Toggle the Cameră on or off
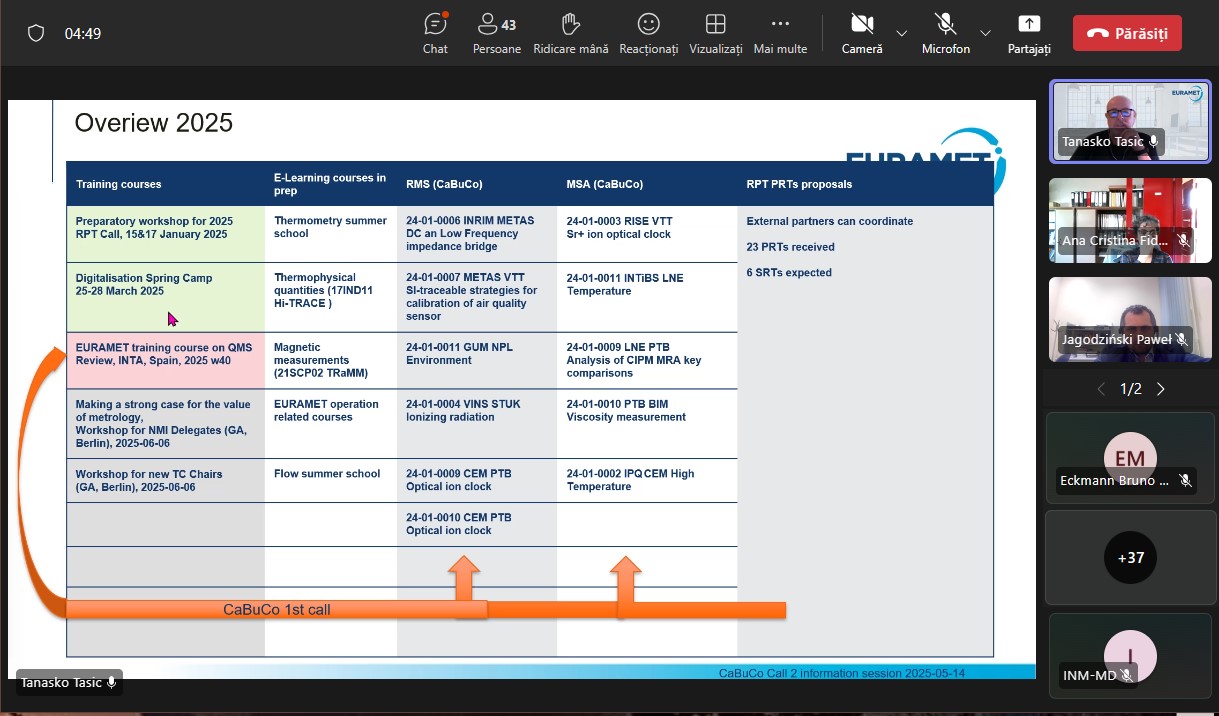The width and height of the screenshot is (1219, 716). pyautogui.click(x=861, y=32)
